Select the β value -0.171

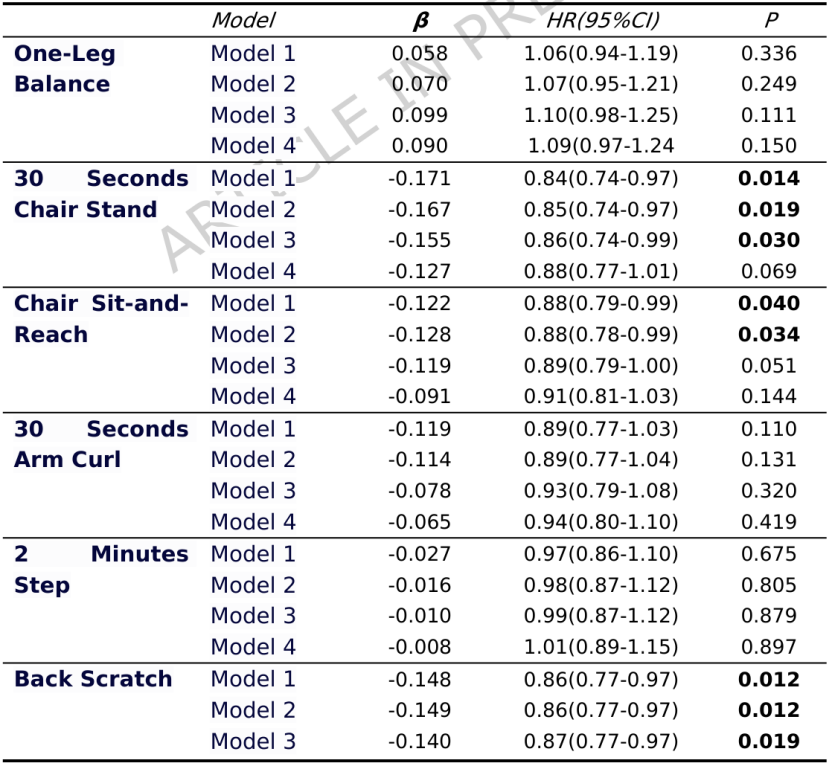coord(419,179)
